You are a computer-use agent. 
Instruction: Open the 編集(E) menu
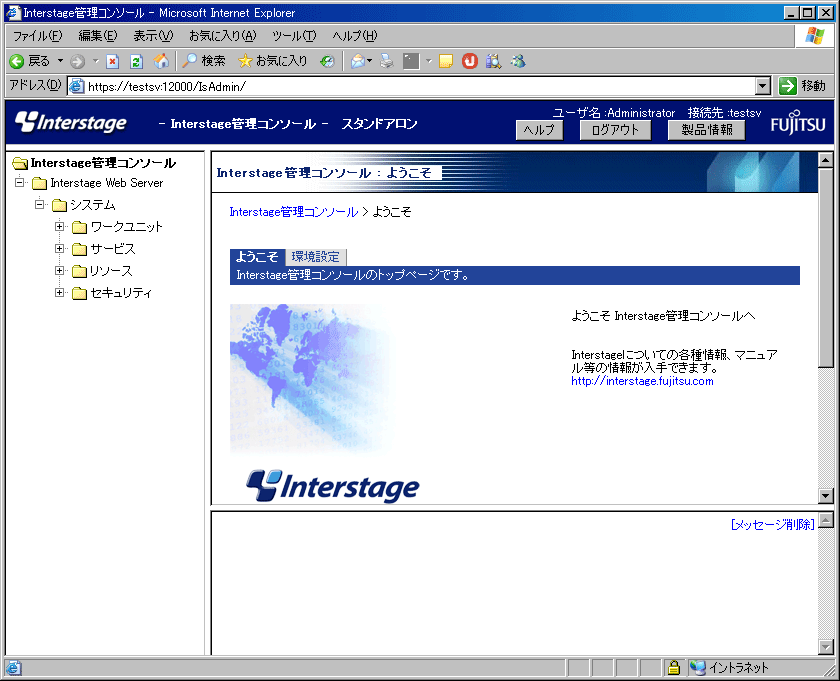point(98,36)
